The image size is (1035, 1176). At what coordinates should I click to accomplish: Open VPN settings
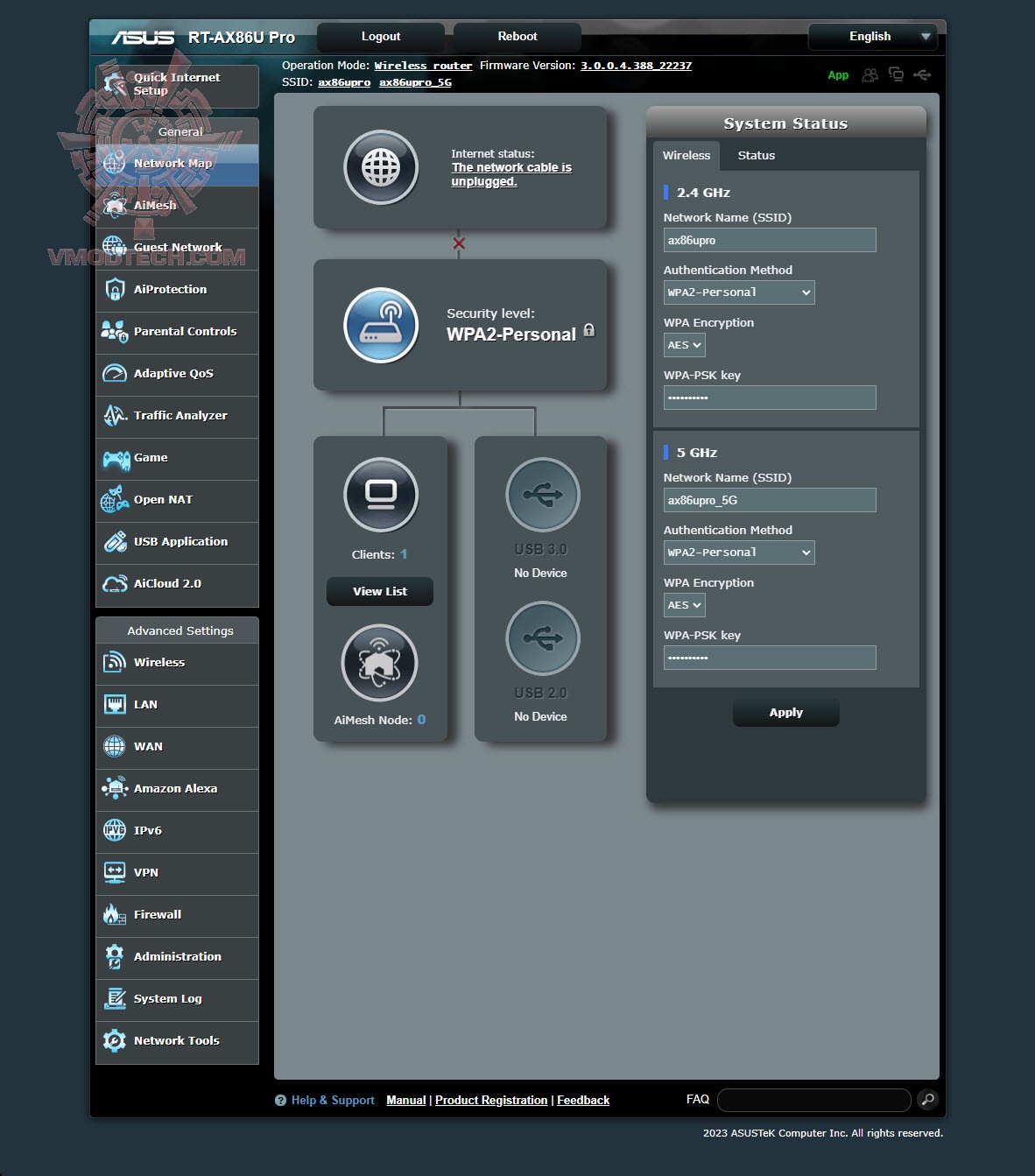[177, 873]
